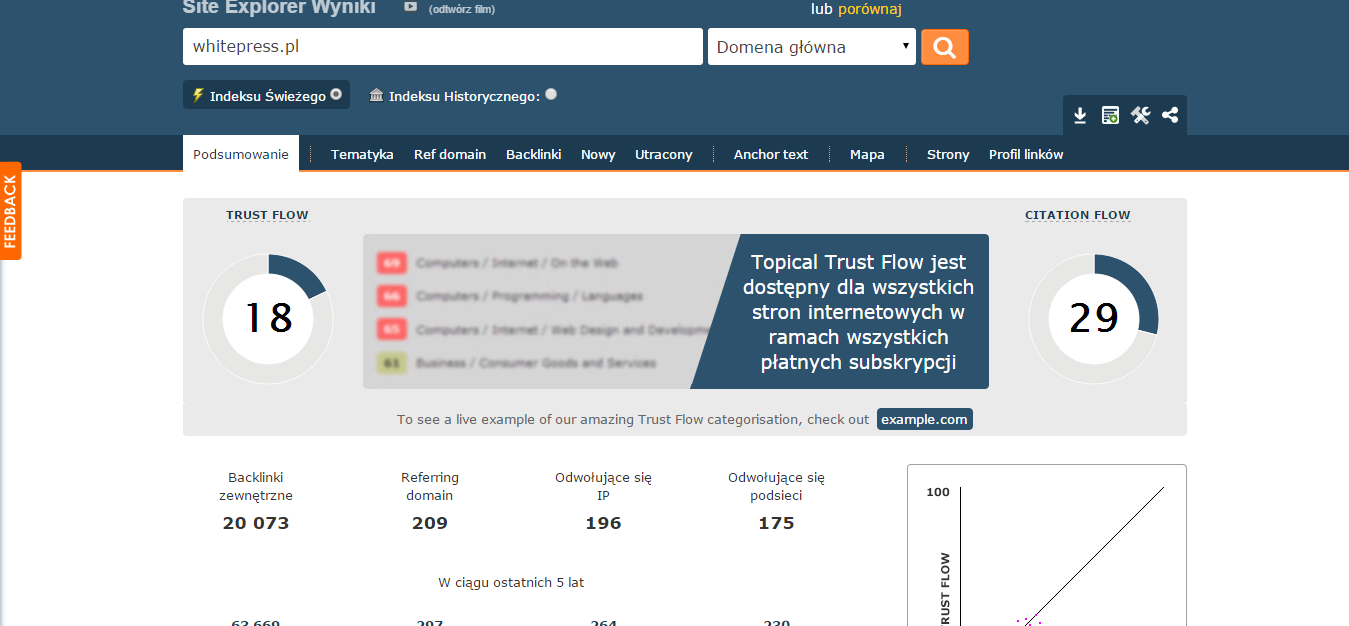Click the TRUST FLOW heading label

click(x=267, y=215)
